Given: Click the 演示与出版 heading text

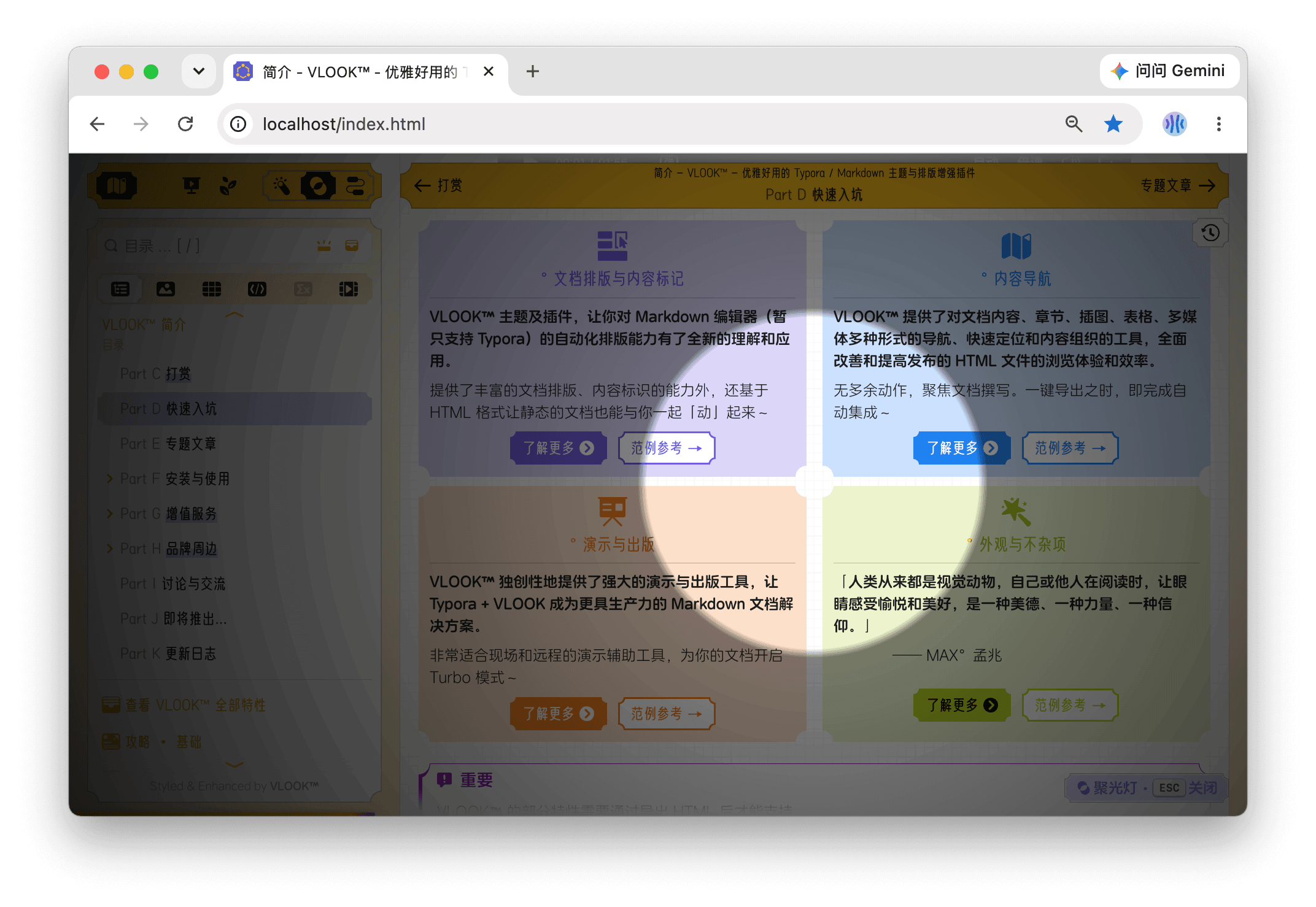Looking at the screenshot, I should (x=619, y=544).
